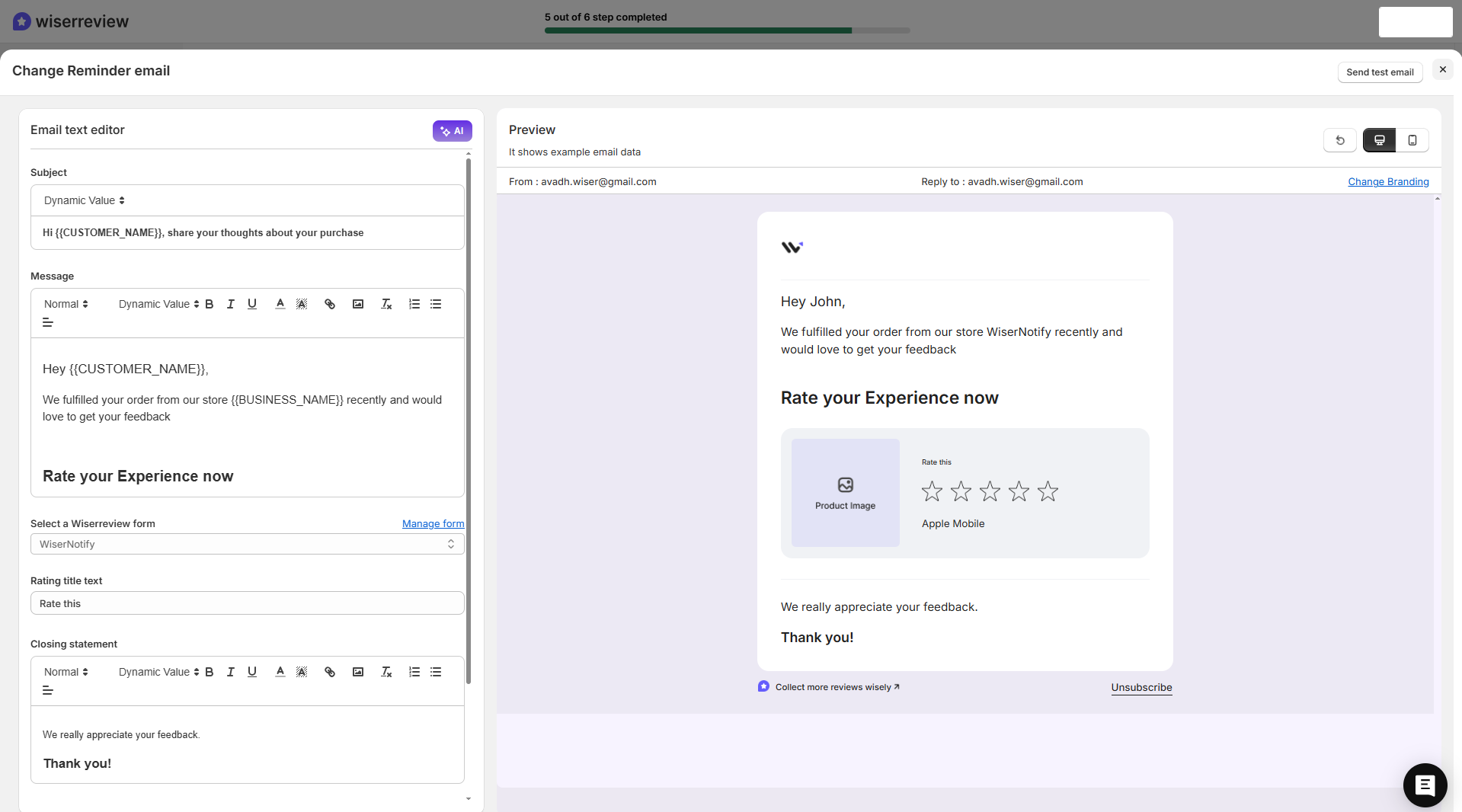
Task: Open the chat support bubble
Action: point(1425,785)
